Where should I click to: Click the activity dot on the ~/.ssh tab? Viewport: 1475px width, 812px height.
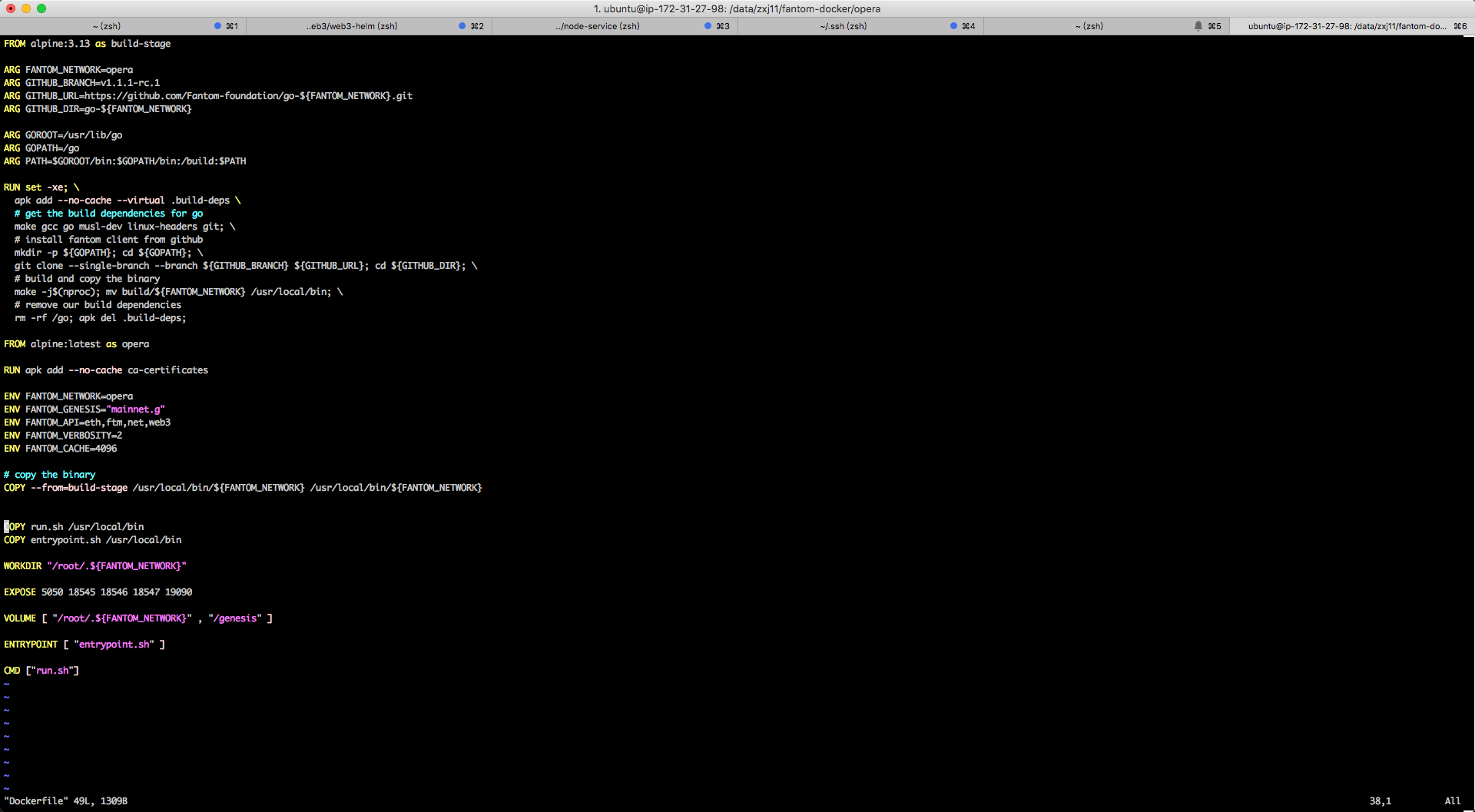click(952, 25)
